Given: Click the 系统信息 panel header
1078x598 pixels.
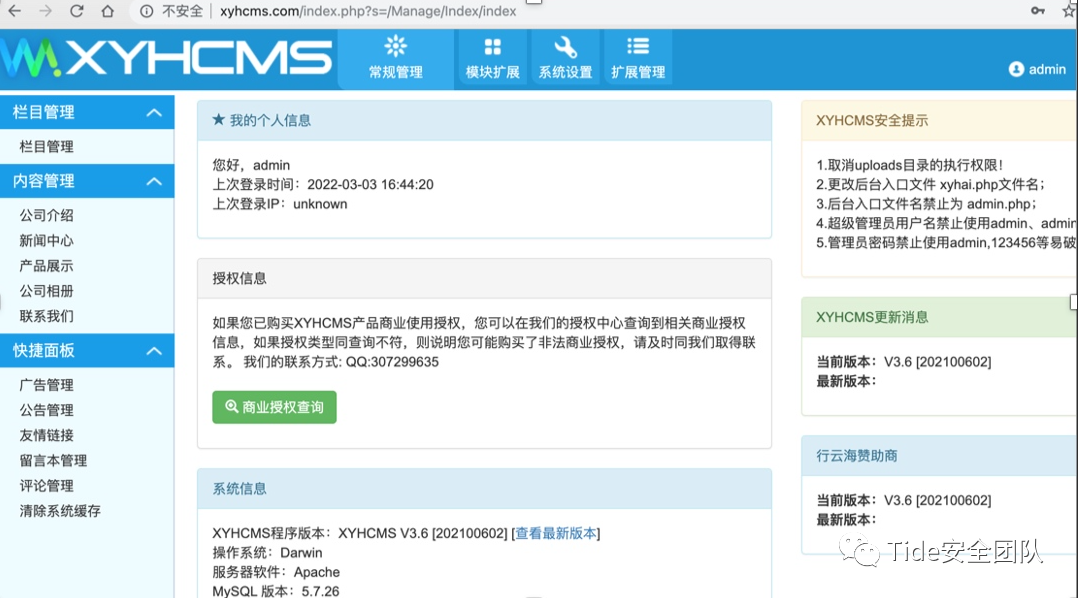Looking at the screenshot, I should click(484, 489).
